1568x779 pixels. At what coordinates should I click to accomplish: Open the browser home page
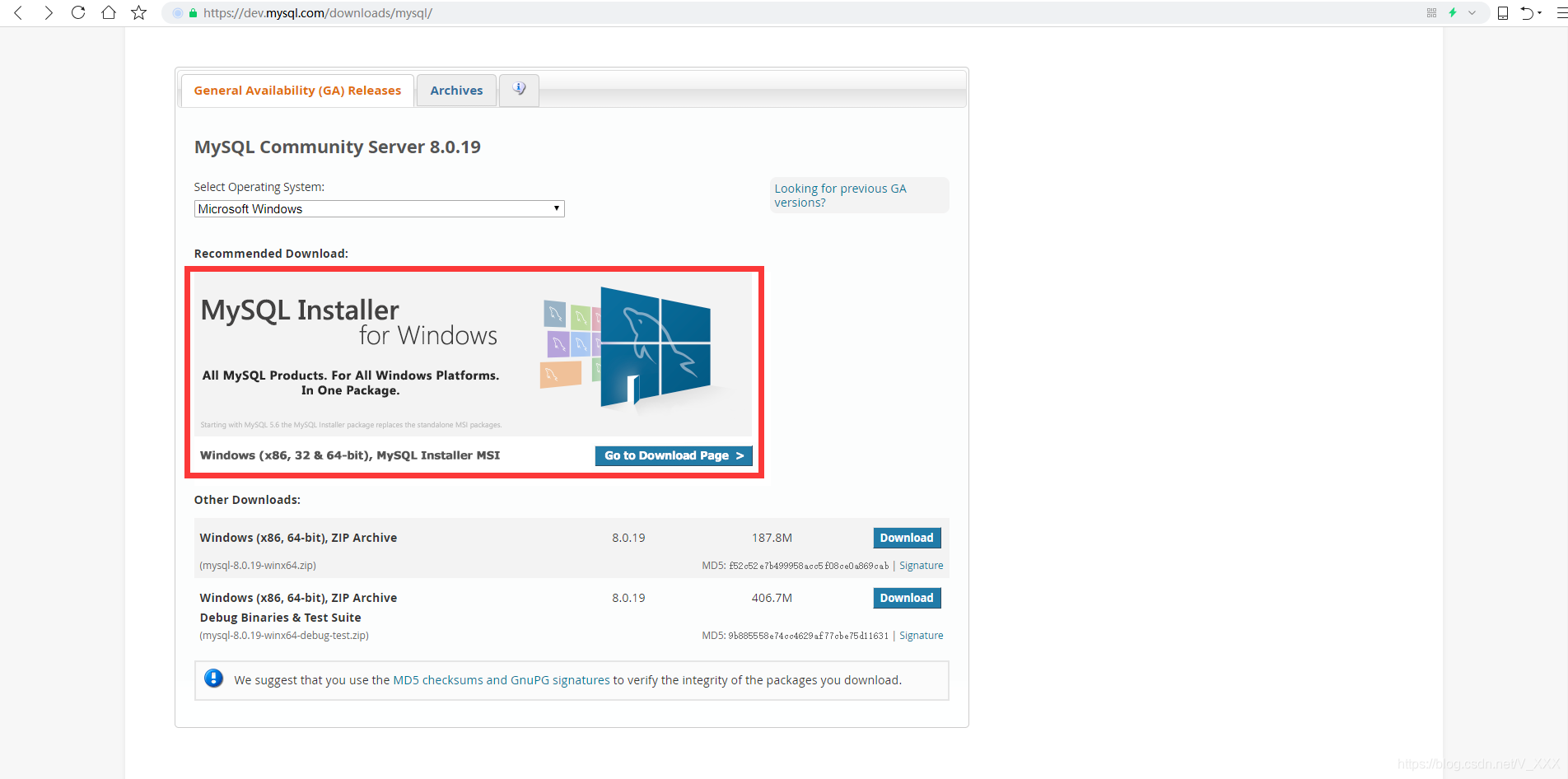pyautogui.click(x=109, y=12)
